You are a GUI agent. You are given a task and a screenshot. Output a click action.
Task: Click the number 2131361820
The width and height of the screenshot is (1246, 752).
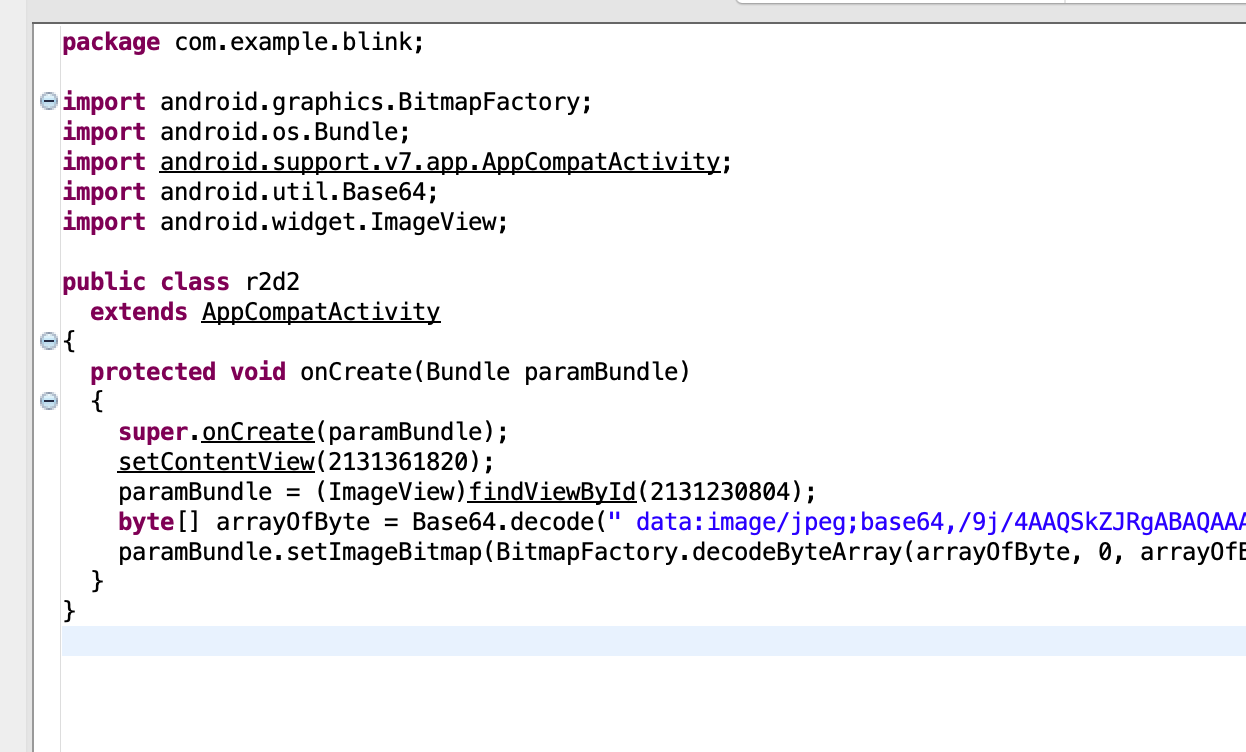tap(398, 462)
